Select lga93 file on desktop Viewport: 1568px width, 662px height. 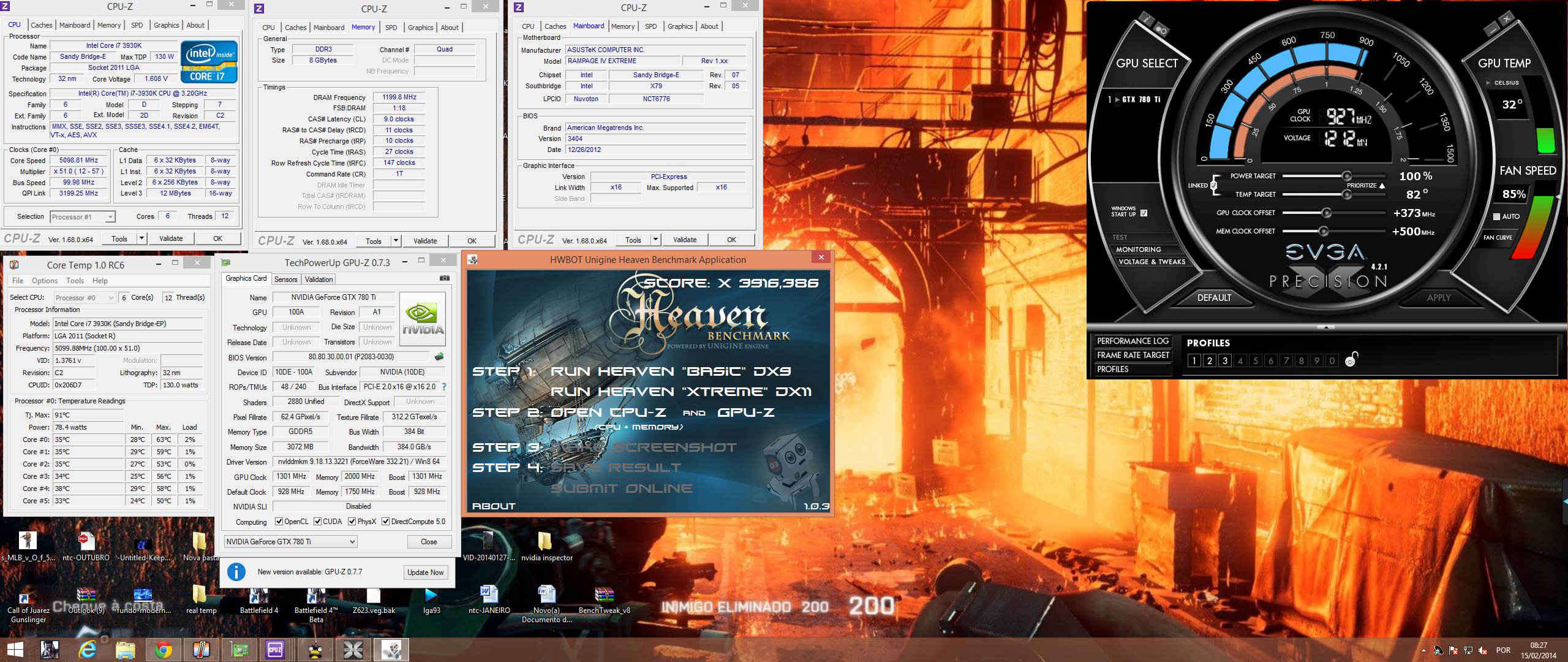431,600
